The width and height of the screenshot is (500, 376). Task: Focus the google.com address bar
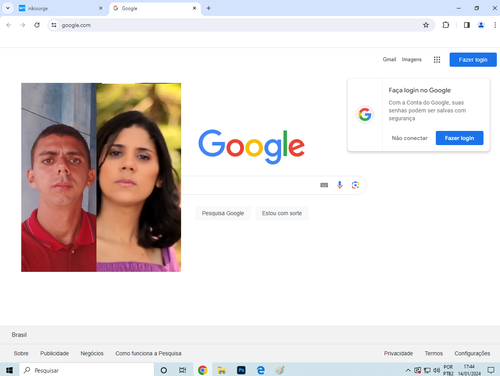240,25
